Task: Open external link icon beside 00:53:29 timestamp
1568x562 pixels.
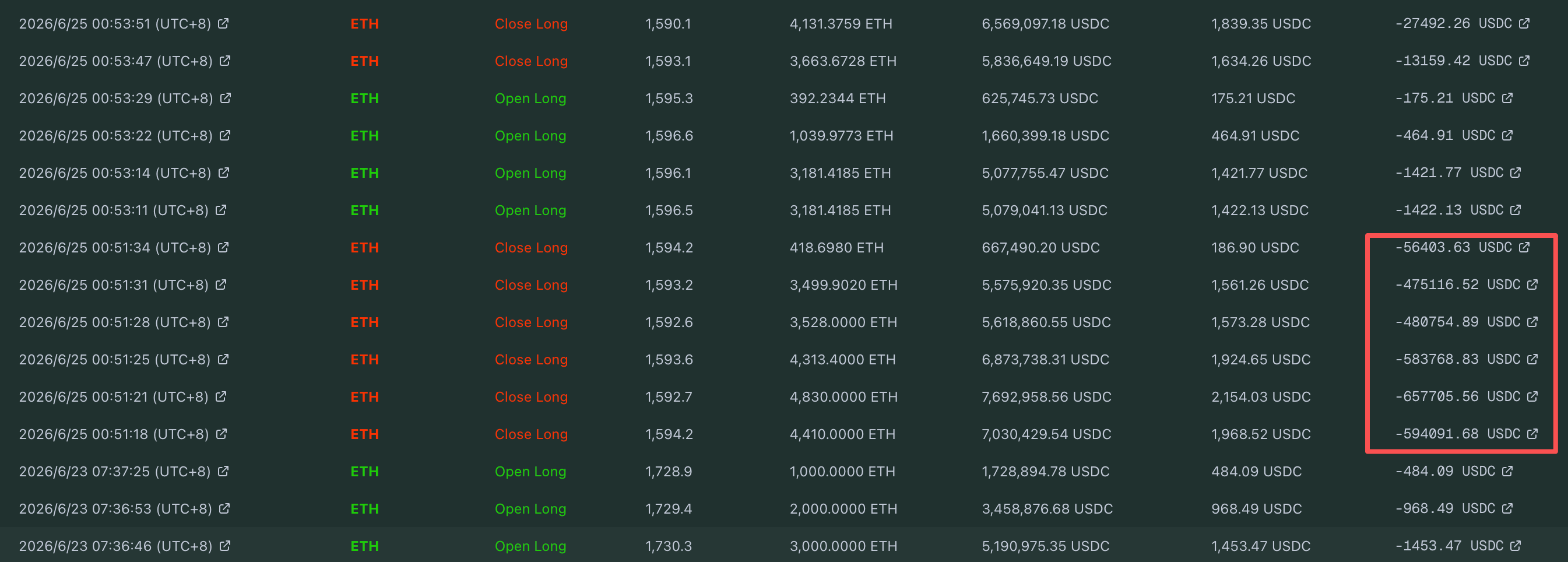Action: coord(226,98)
